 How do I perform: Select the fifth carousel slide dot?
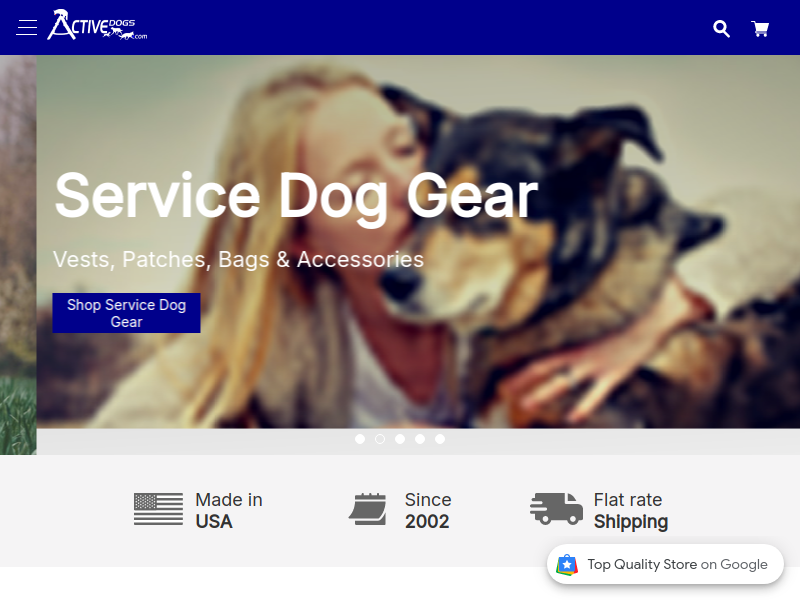440,439
